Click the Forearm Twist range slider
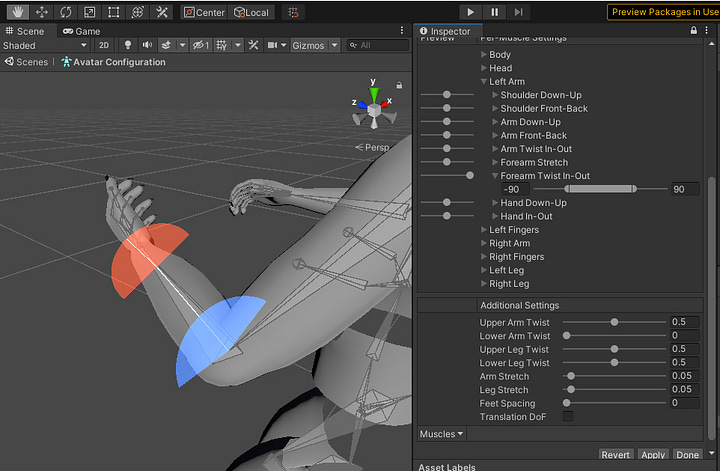Screen dimensions: 720x471 pos(601,189)
